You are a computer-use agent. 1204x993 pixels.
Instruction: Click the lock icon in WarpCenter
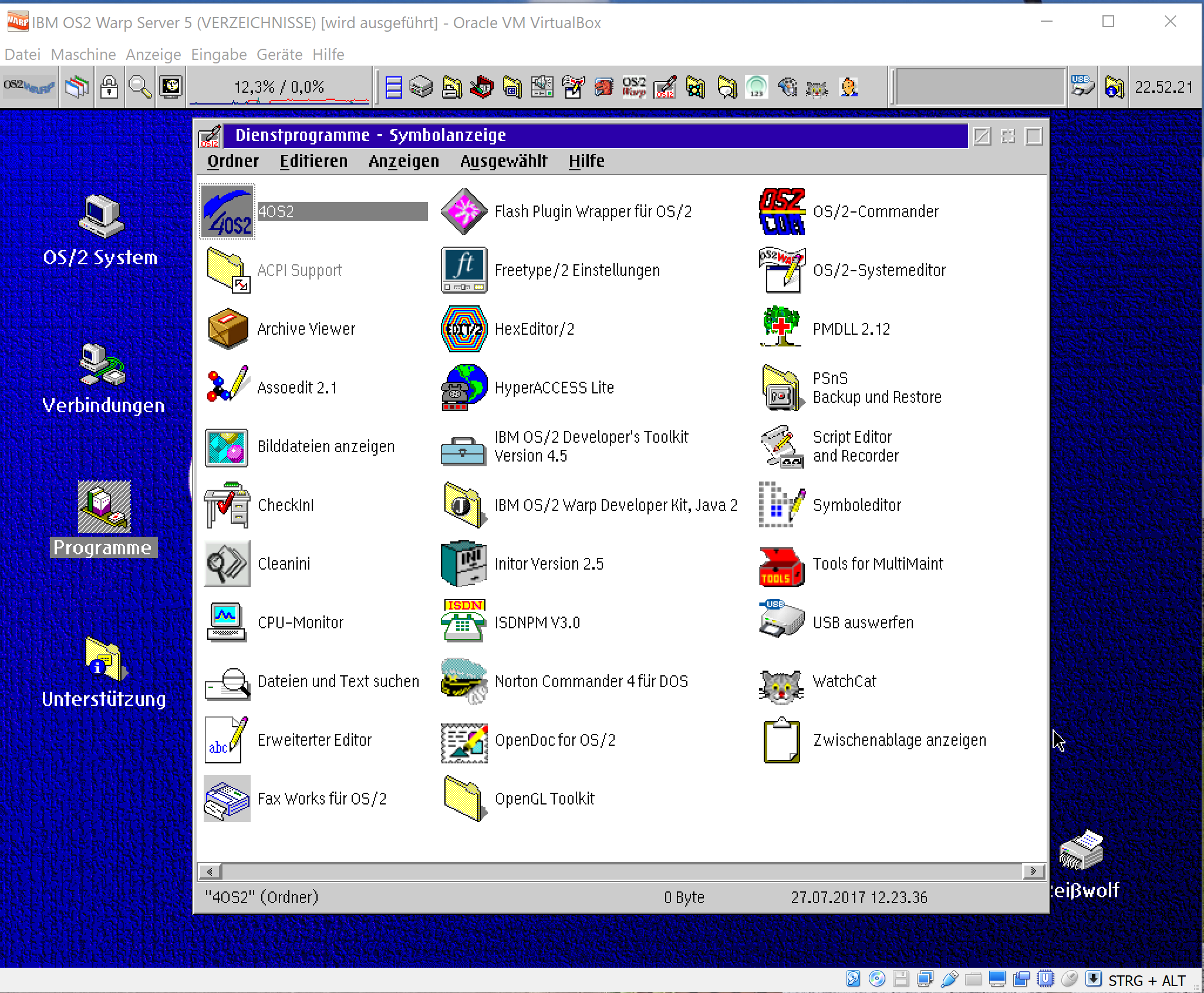pyautogui.click(x=109, y=87)
